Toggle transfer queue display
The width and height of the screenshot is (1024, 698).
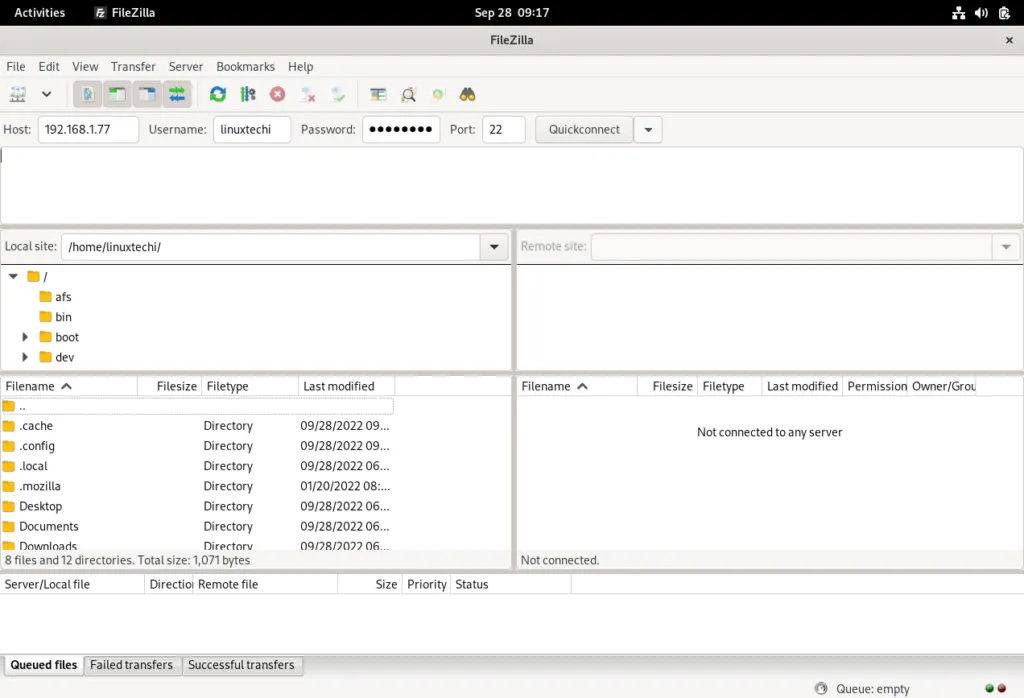[x=177, y=95]
